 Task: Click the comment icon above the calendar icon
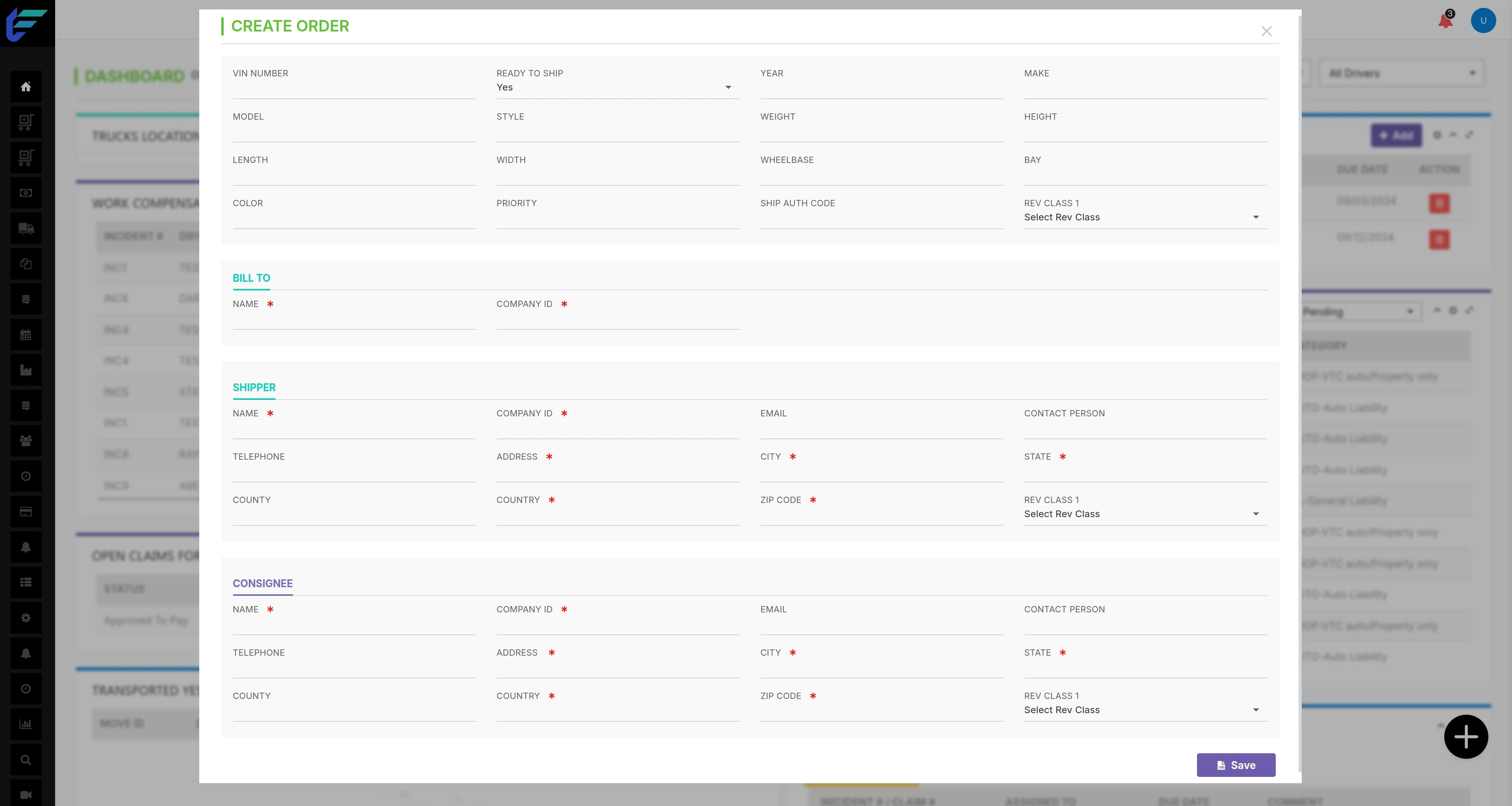coord(26,299)
